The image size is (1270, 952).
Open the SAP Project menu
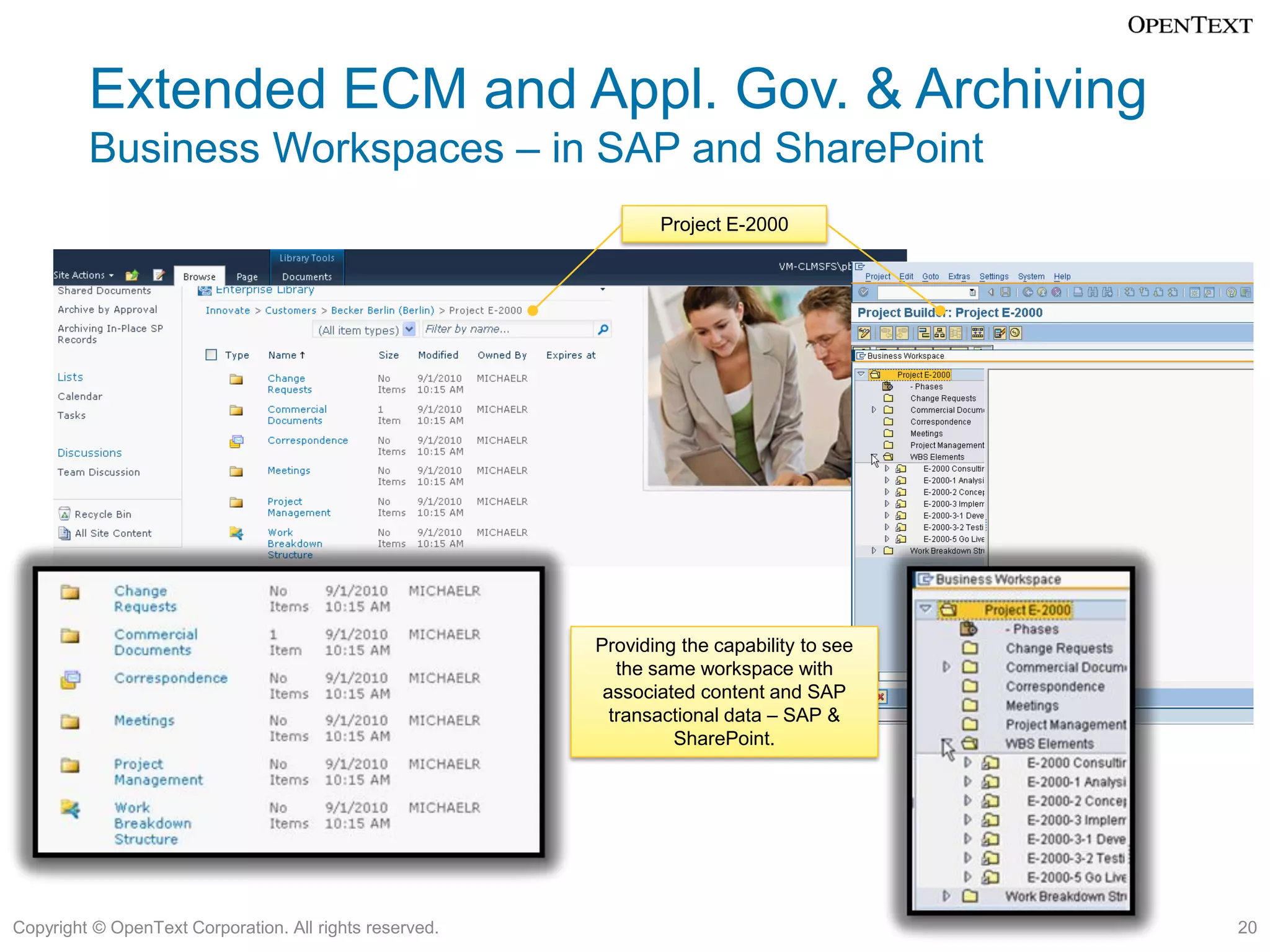tap(877, 276)
